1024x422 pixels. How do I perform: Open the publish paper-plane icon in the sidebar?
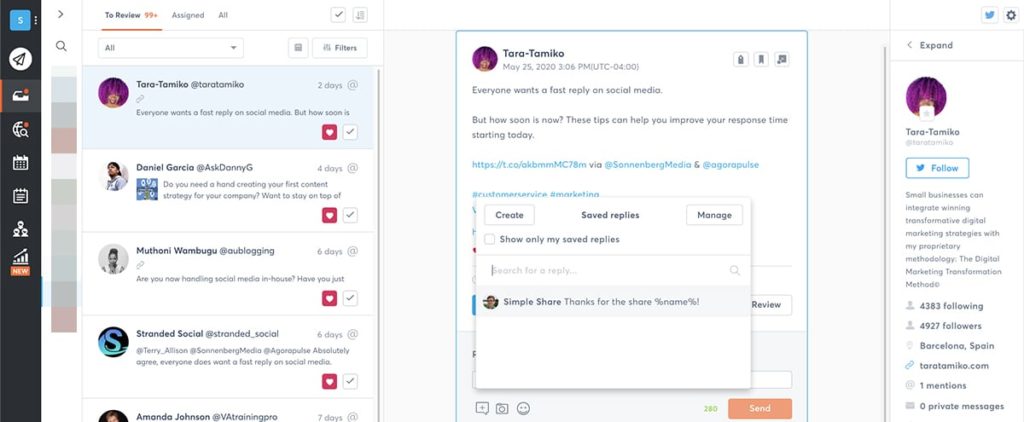click(20, 59)
